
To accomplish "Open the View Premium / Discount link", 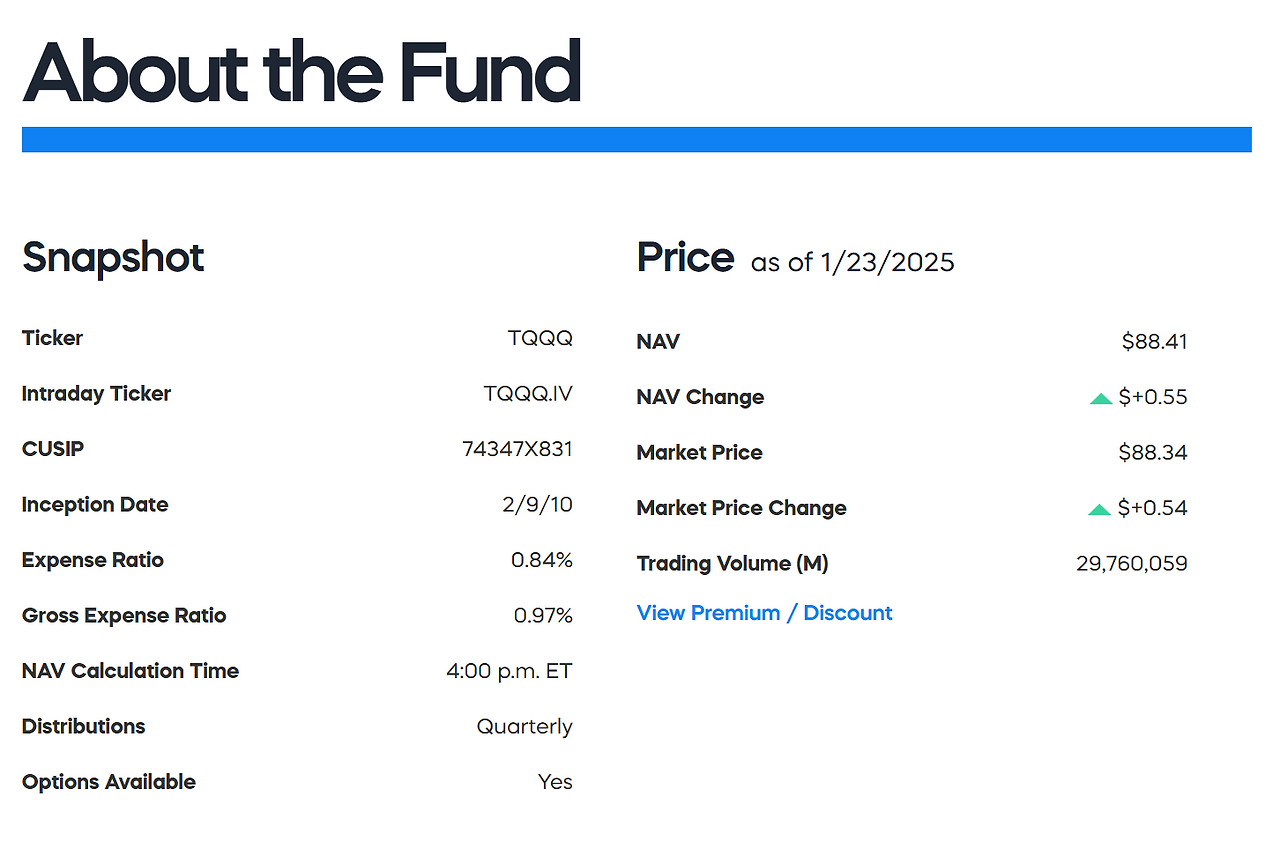I will pyautogui.click(x=764, y=613).
